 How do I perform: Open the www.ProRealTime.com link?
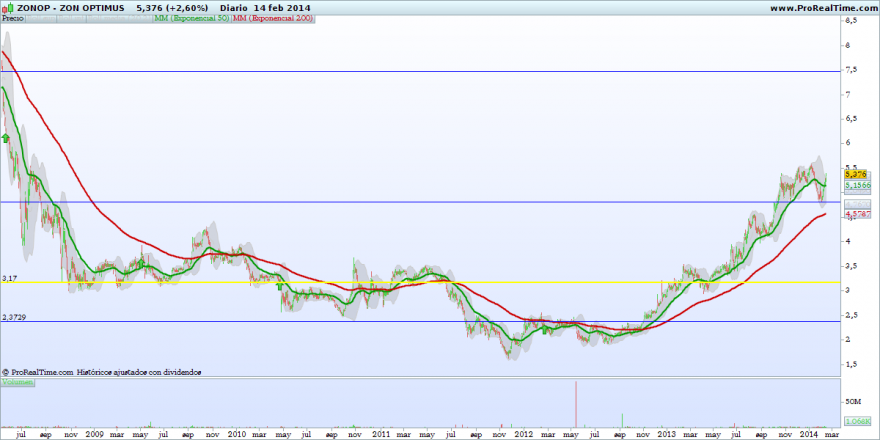(822, 8)
